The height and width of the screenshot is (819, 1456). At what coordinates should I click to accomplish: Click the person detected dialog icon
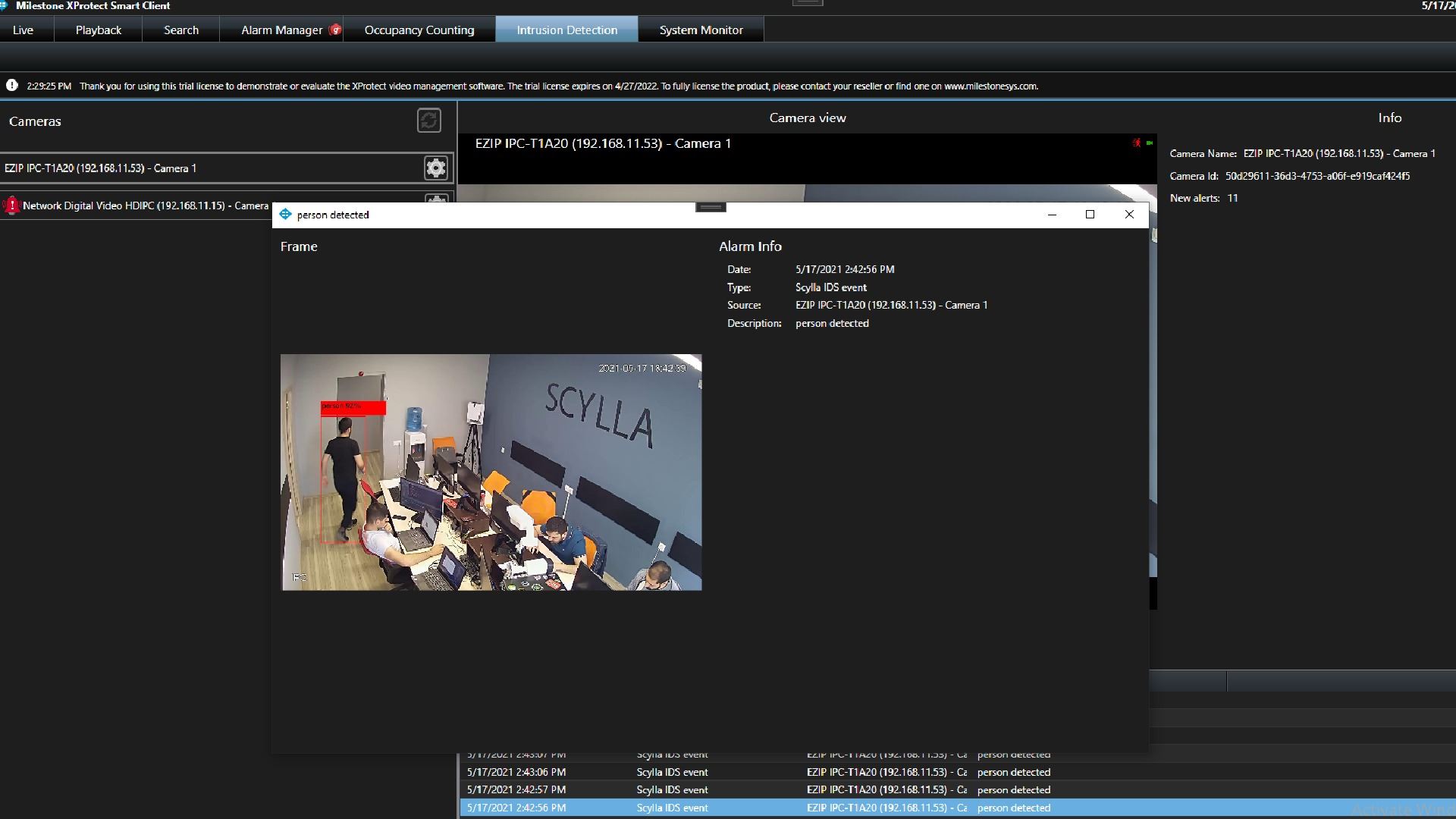(x=285, y=215)
